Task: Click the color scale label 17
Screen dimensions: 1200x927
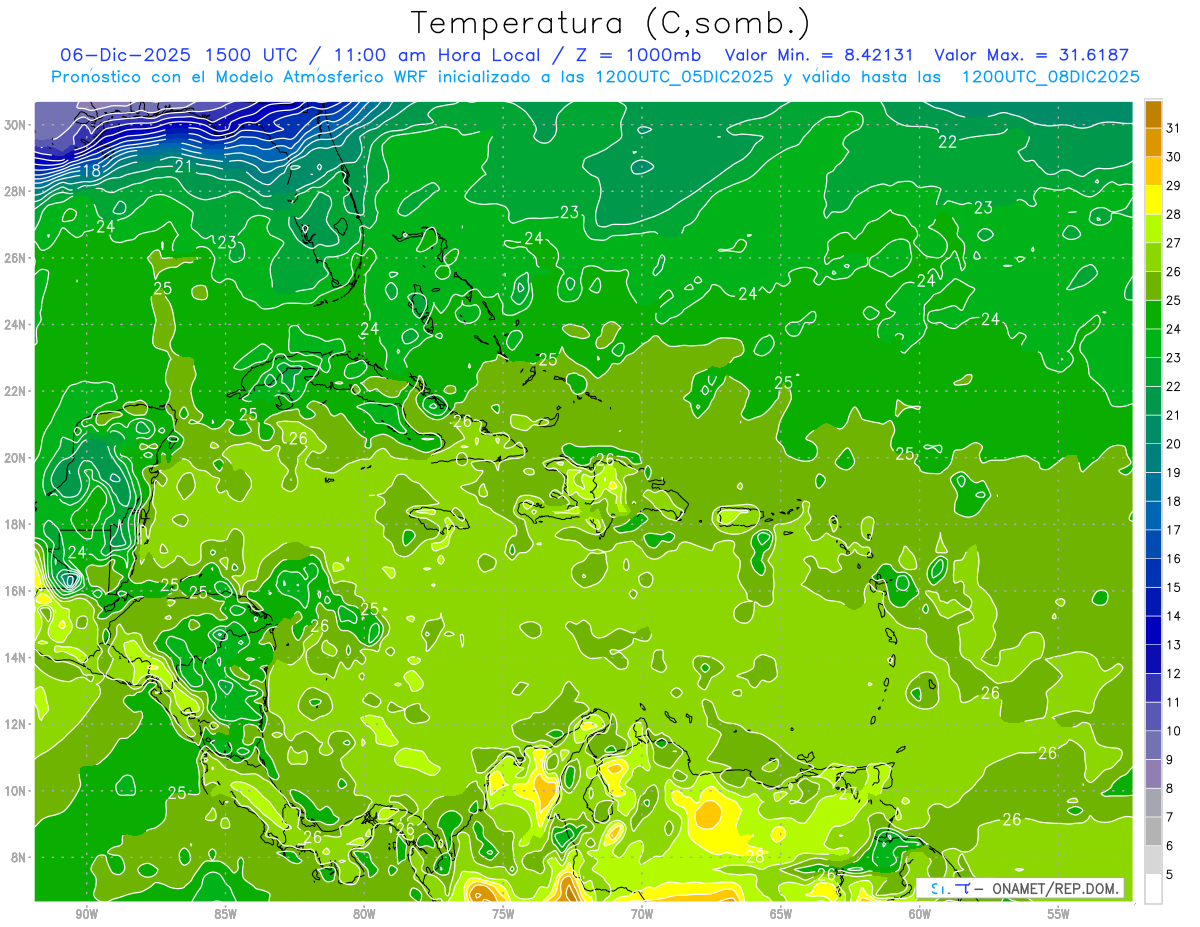Action: pyautogui.click(x=1173, y=530)
